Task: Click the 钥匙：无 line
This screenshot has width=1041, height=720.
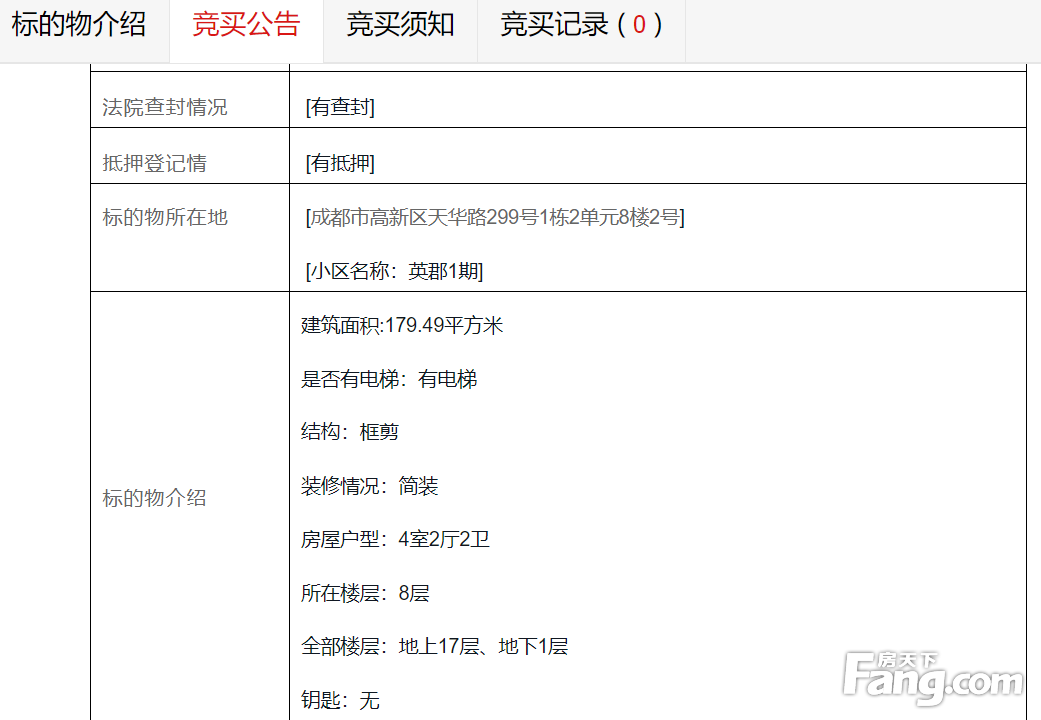Action: (x=340, y=700)
